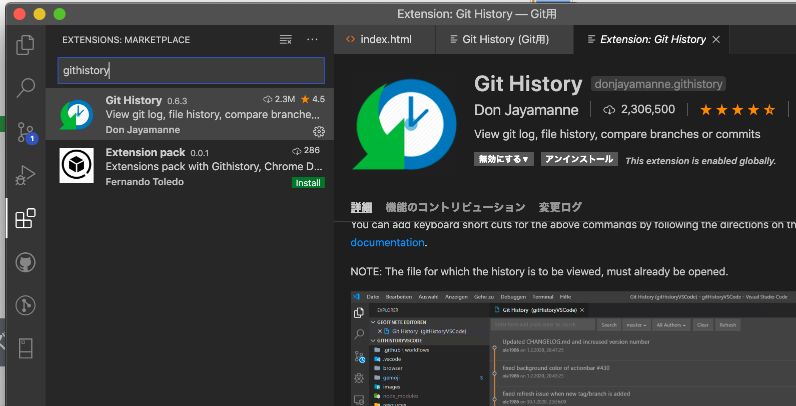Image resolution: width=796 pixels, height=406 pixels.
Task: Open the documentation link
Action: pos(387,243)
